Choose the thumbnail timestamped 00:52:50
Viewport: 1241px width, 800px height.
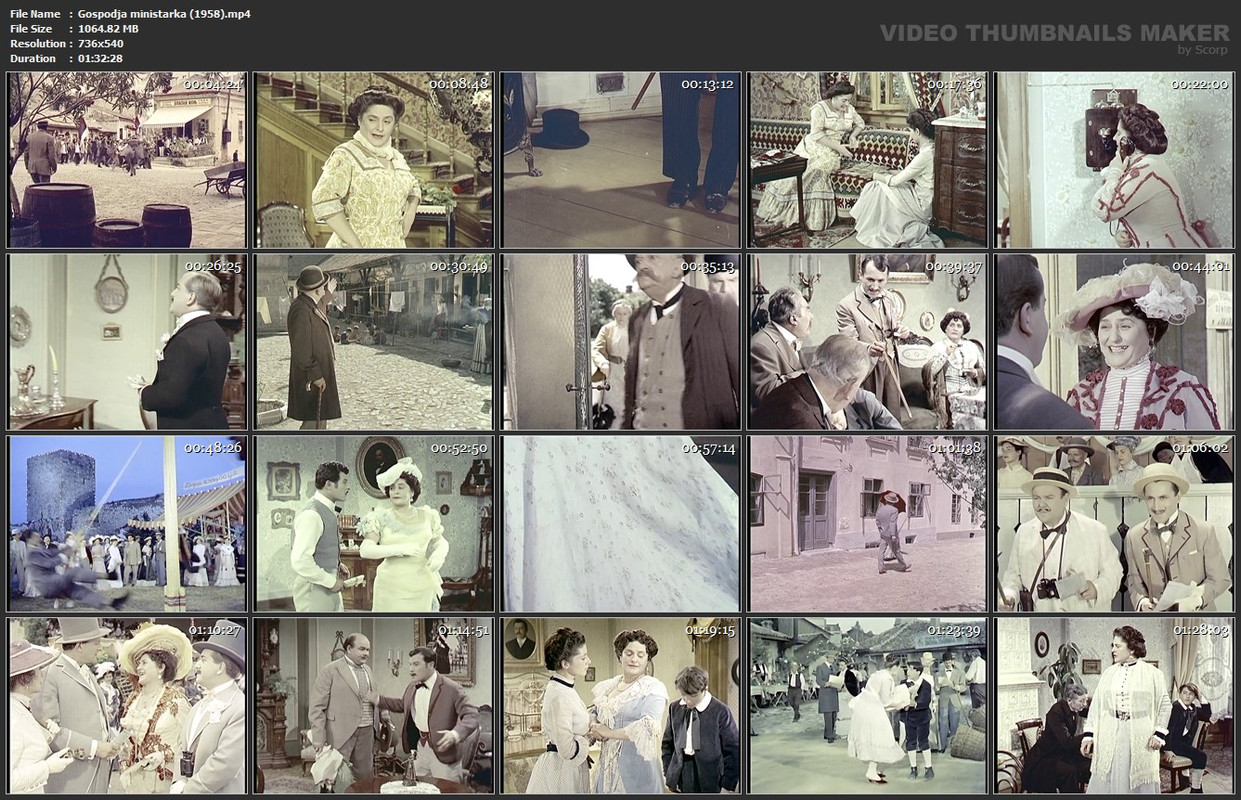(373, 523)
